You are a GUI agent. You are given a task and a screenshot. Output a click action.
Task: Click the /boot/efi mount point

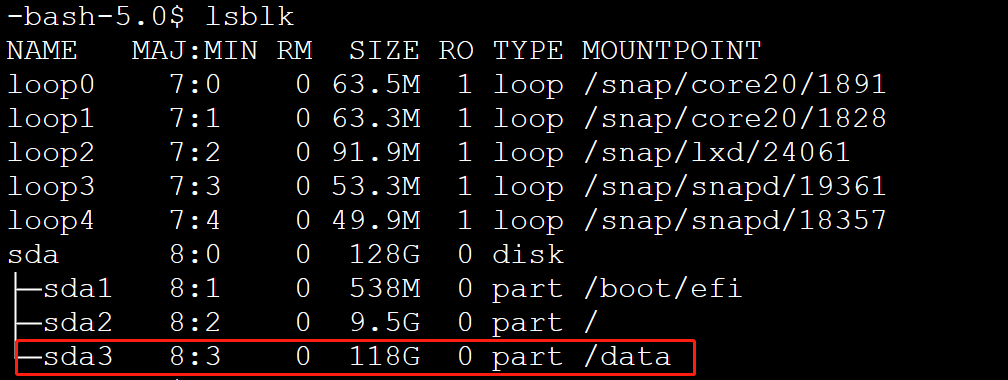[662, 289]
